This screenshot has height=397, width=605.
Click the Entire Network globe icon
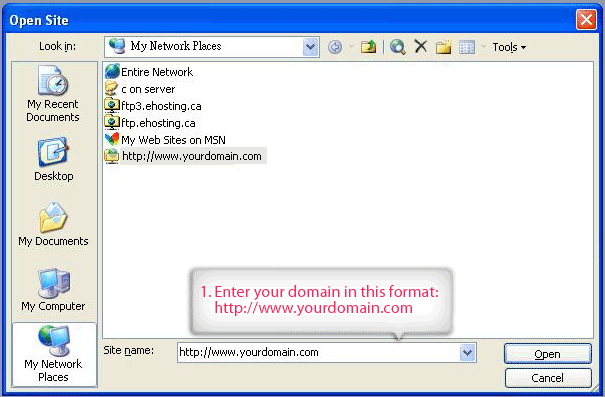point(112,72)
